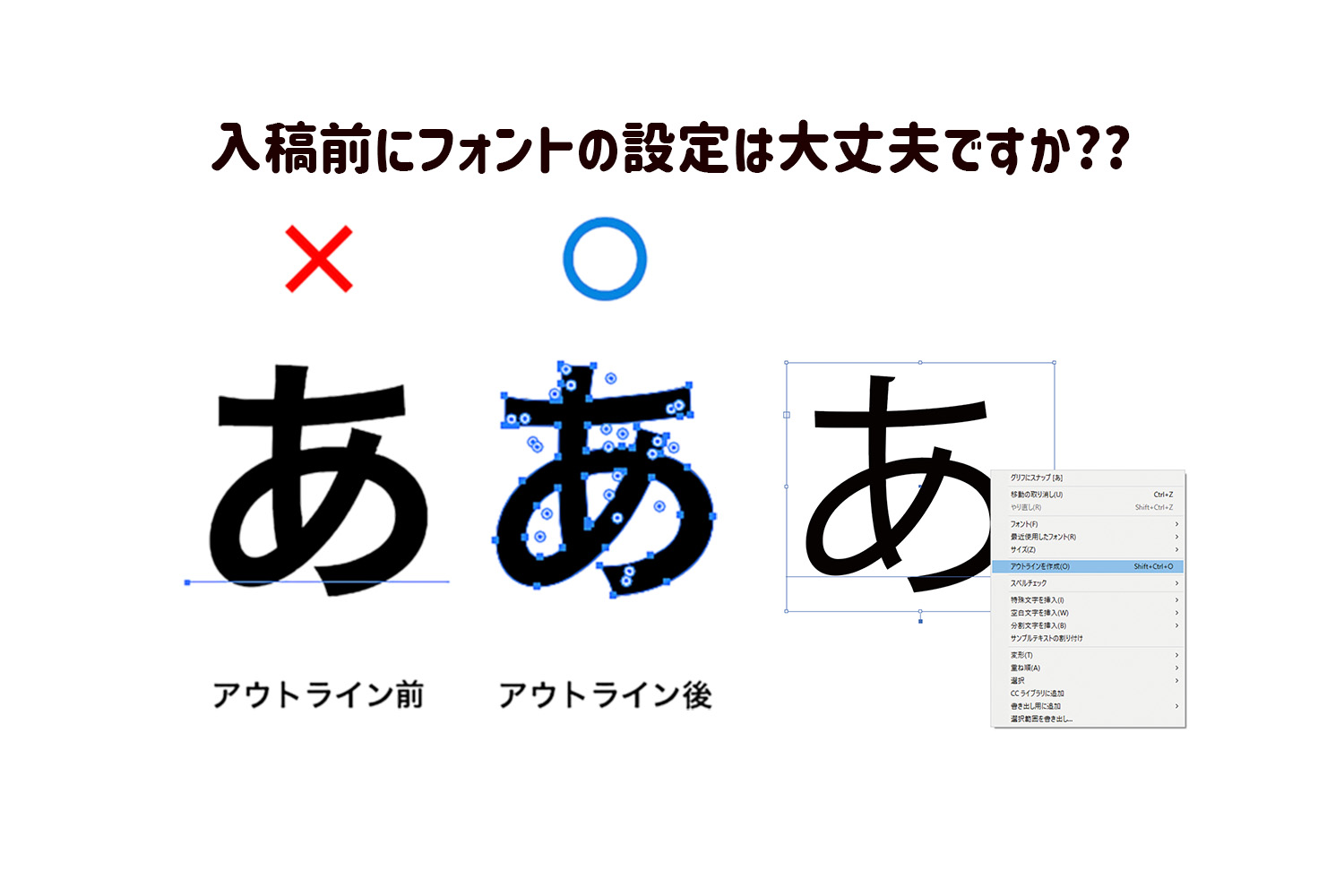Click the red X mark icon
Screen dimensions: 1344x896
pos(319,259)
